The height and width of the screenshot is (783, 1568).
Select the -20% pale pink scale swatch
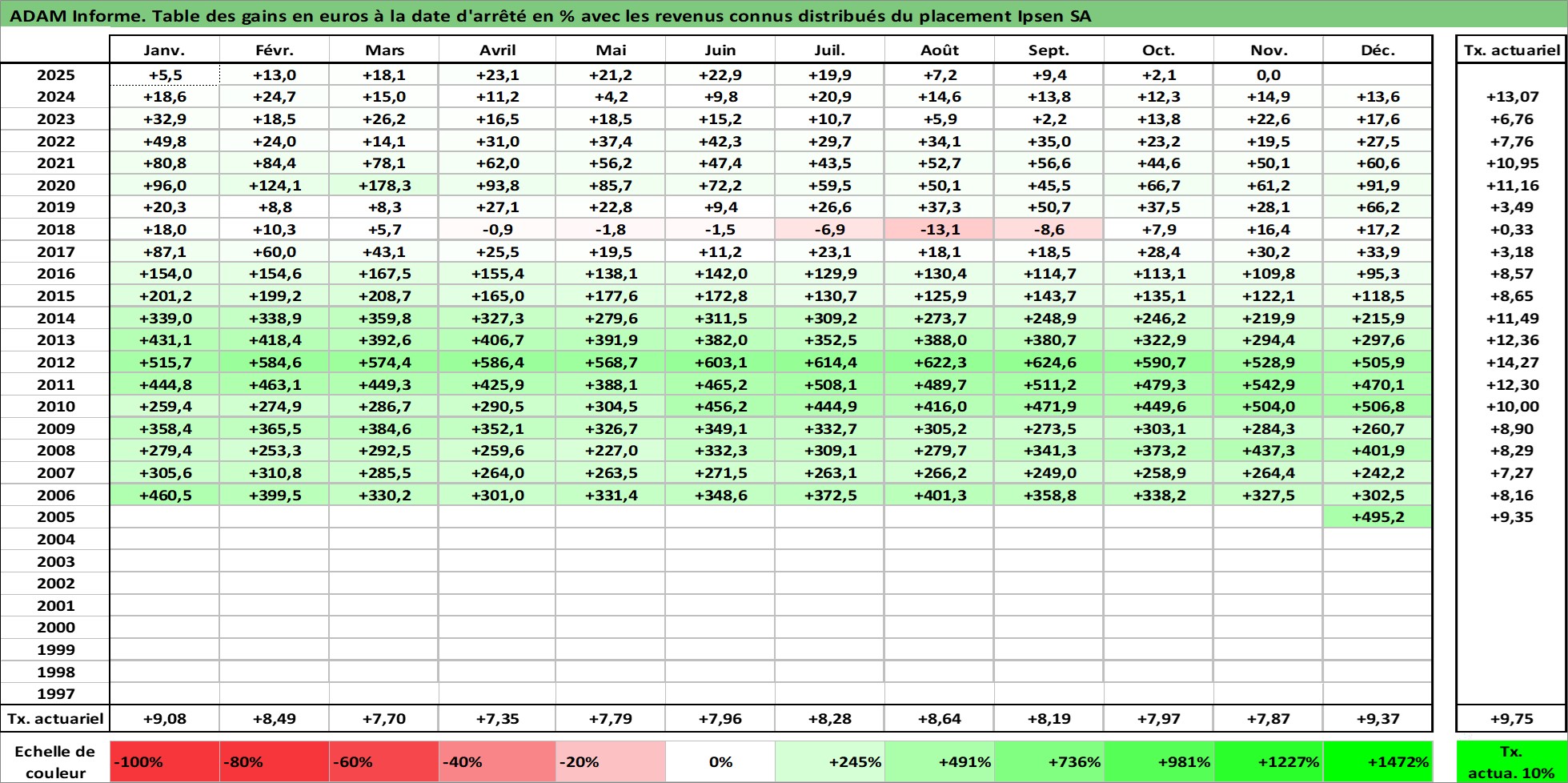point(611,761)
